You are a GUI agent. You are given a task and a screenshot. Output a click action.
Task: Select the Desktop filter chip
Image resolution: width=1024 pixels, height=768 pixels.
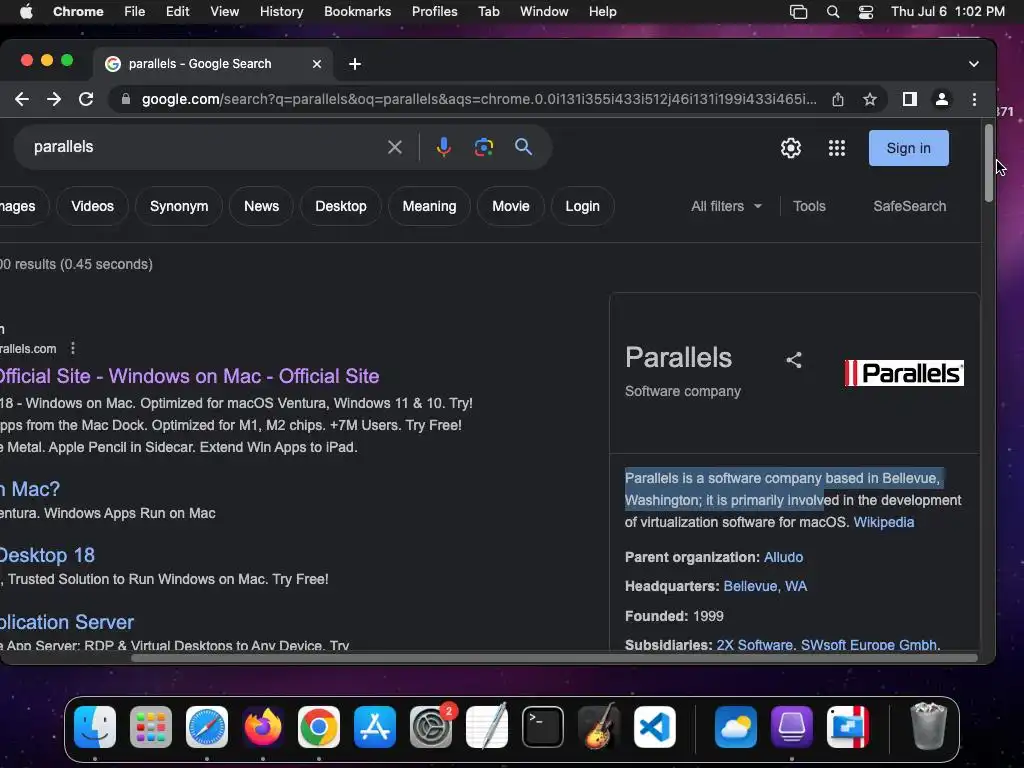[341, 206]
